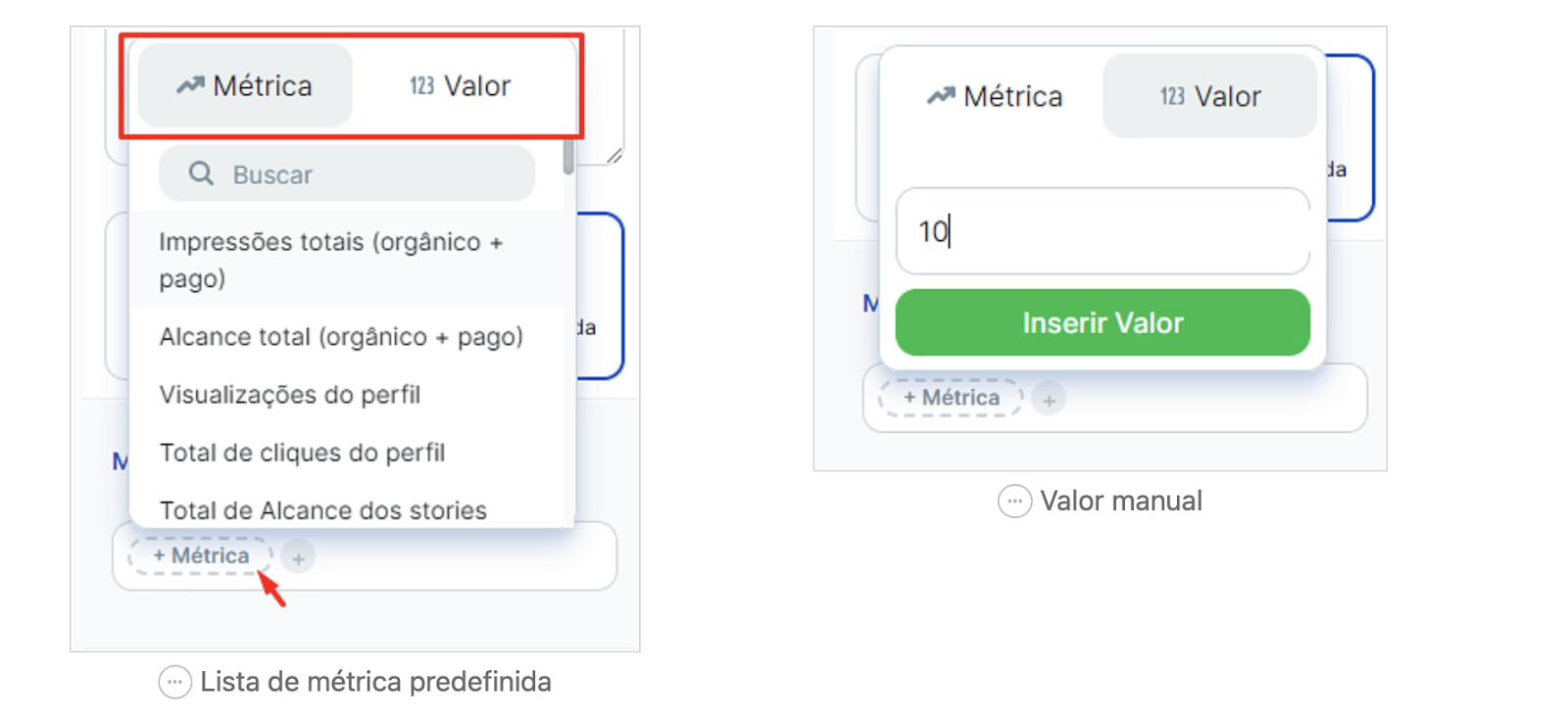The width and height of the screenshot is (1568, 722).
Task: Click the magnifying glass search icon
Action: (x=201, y=174)
